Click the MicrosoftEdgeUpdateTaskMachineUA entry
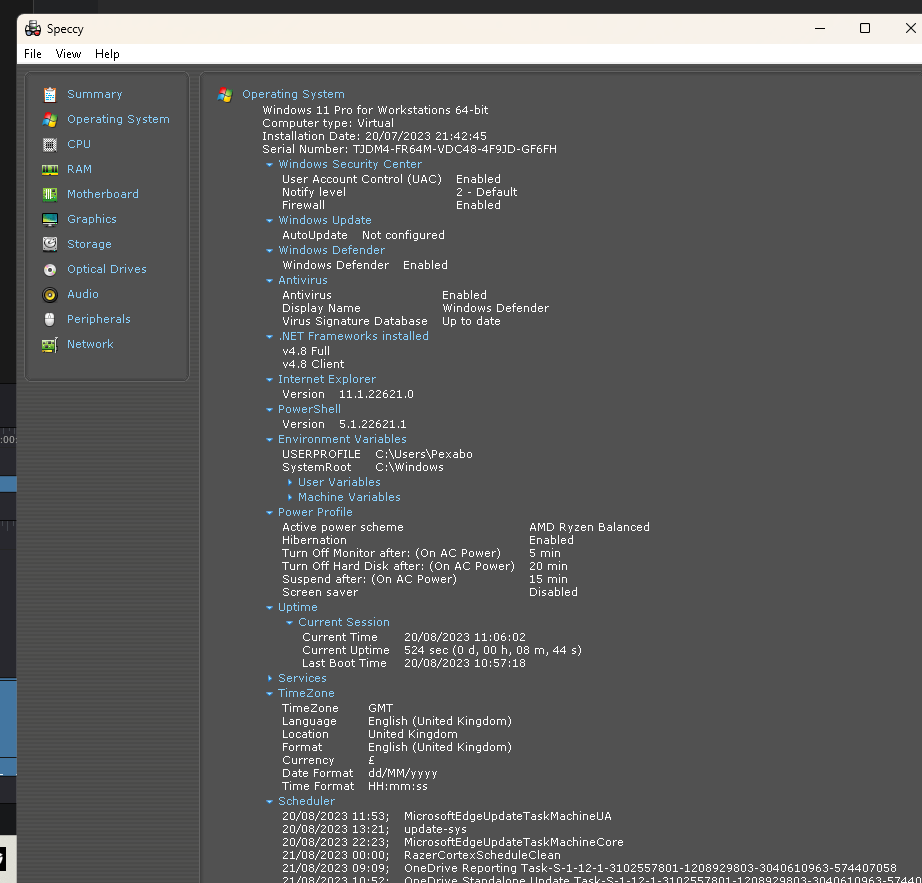 click(x=507, y=817)
